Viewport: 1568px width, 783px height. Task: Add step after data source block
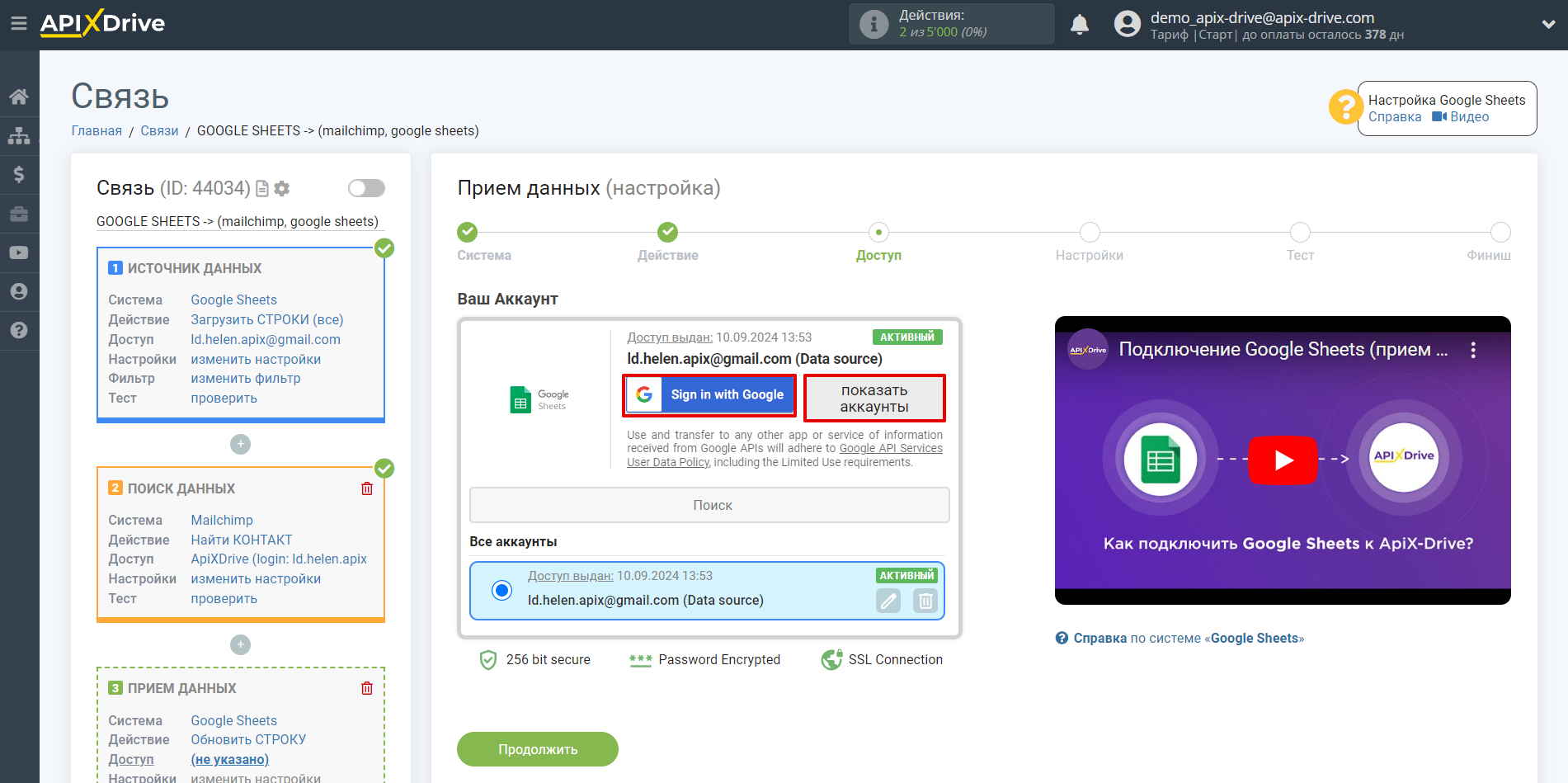(x=240, y=444)
